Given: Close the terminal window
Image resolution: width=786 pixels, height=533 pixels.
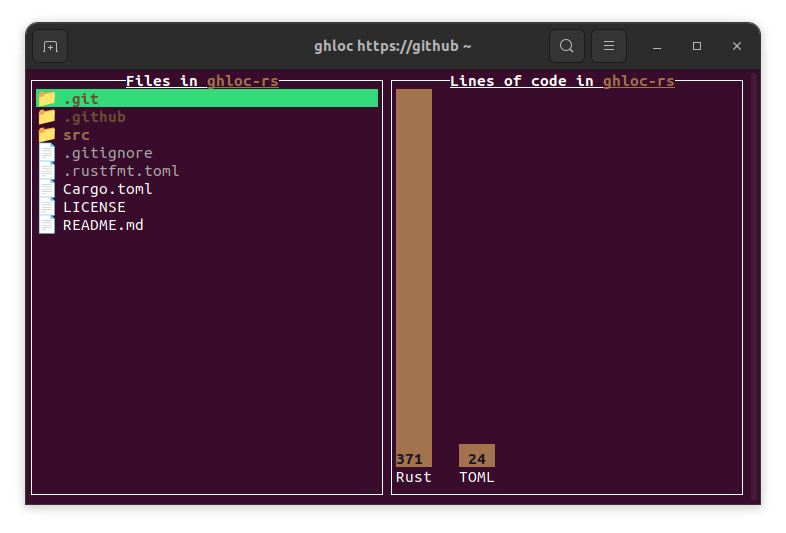Looking at the screenshot, I should click(736, 46).
